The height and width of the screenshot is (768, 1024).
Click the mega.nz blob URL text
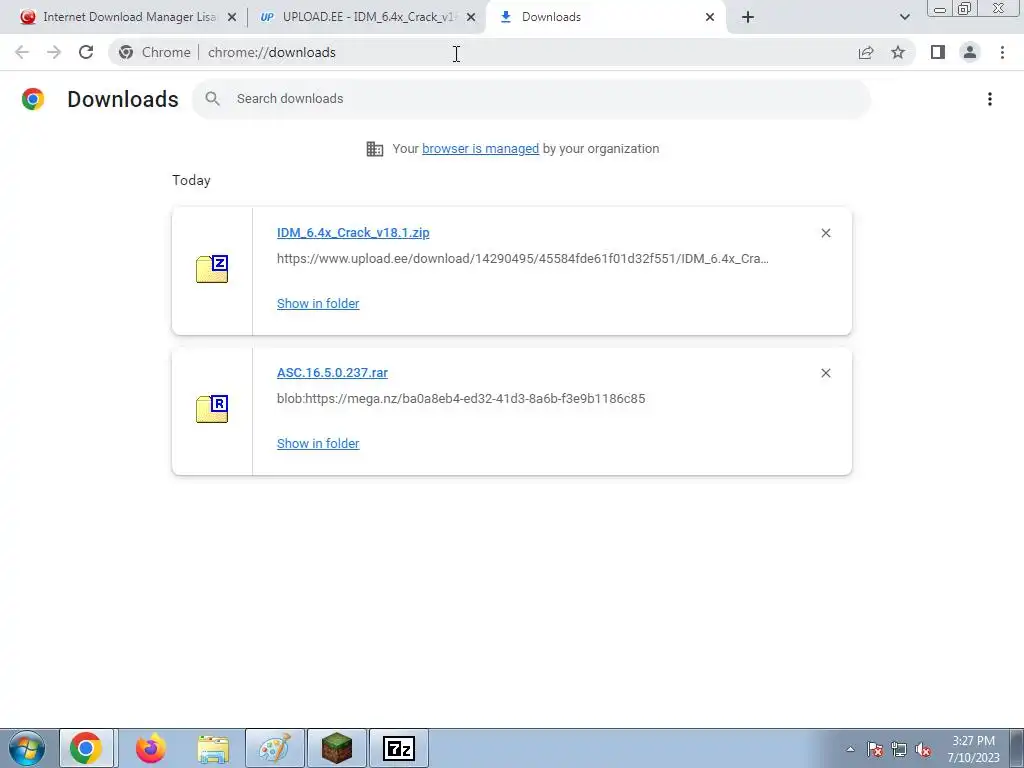coord(461,398)
